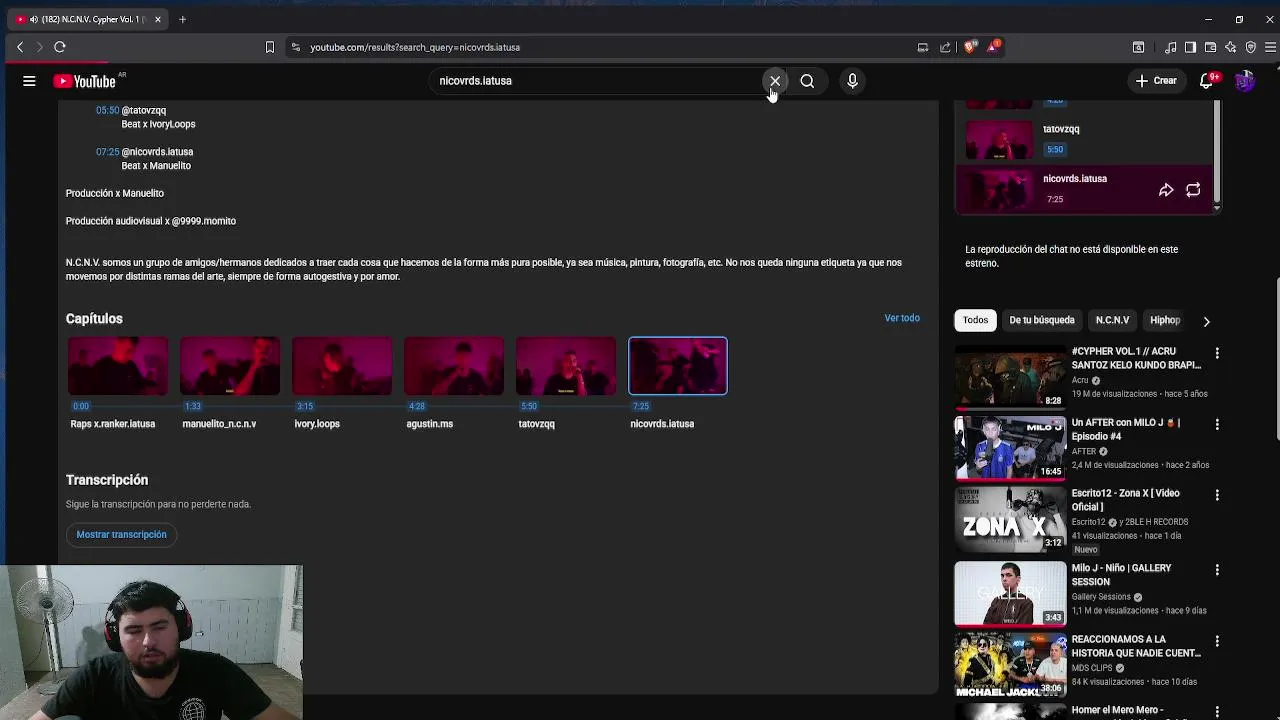Select chapter agustin.ms thumbnail
This screenshot has height=720, width=1280.
454,366
